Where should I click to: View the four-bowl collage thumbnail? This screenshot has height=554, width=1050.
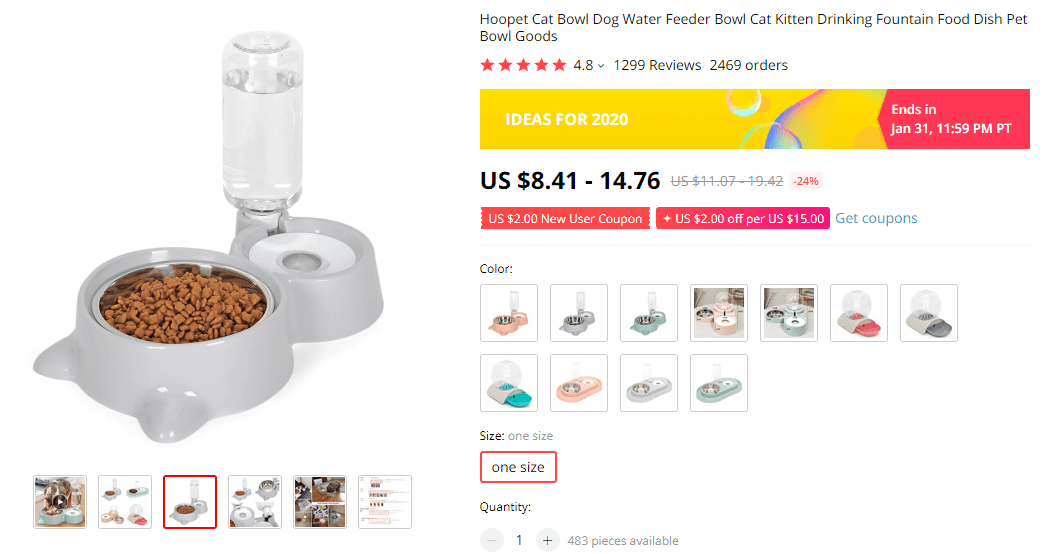point(125,502)
